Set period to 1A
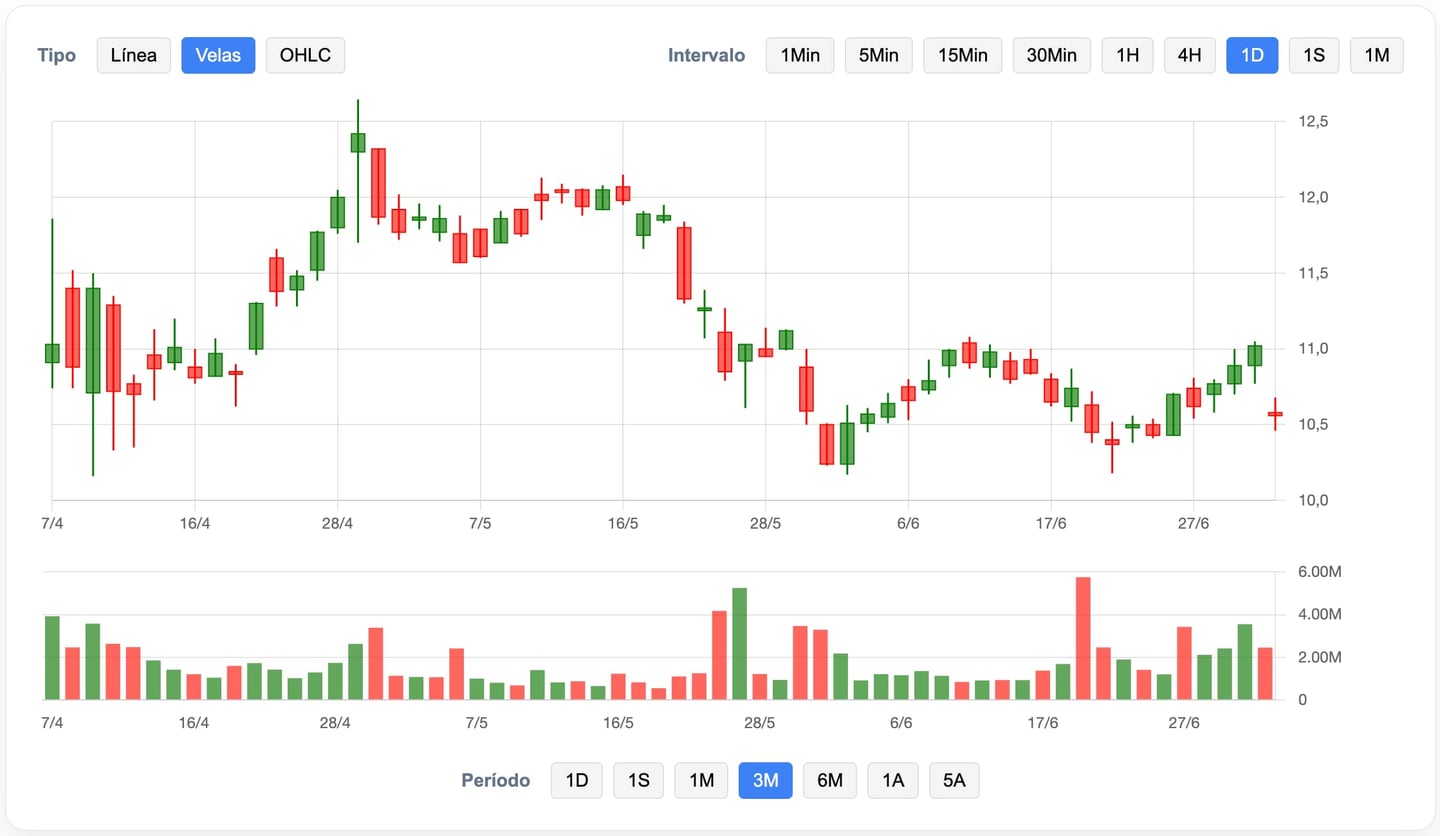The width and height of the screenshot is (1440, 836). [x=893, y=780]
